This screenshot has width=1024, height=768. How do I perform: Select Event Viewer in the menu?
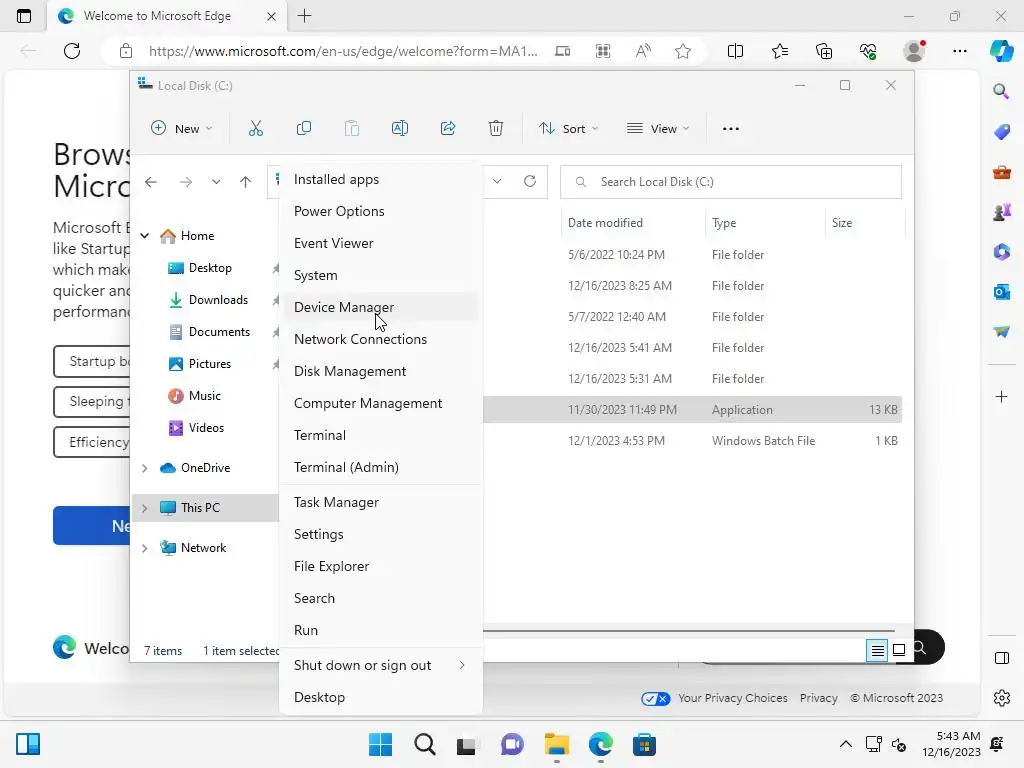pos(381,244)
